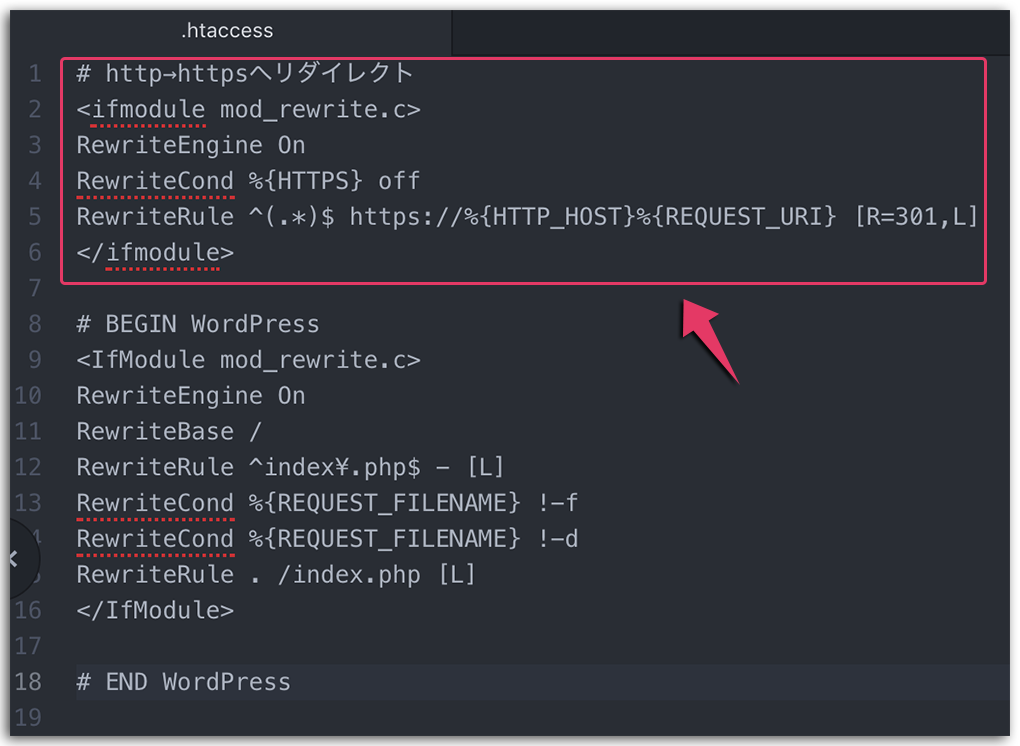
Task: Select line number 1 in the gutter
Action: pos(36,73)
